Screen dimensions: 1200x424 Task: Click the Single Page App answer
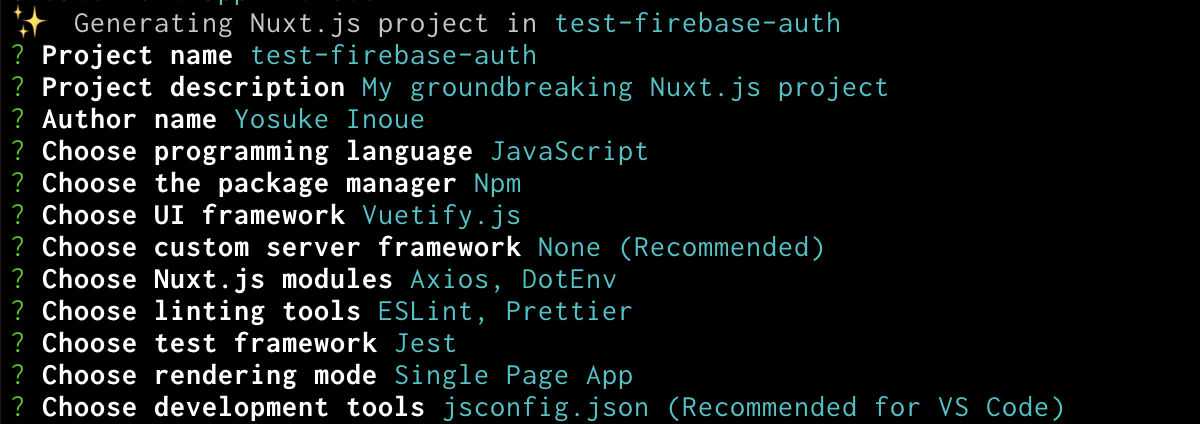tap(513, 376)
